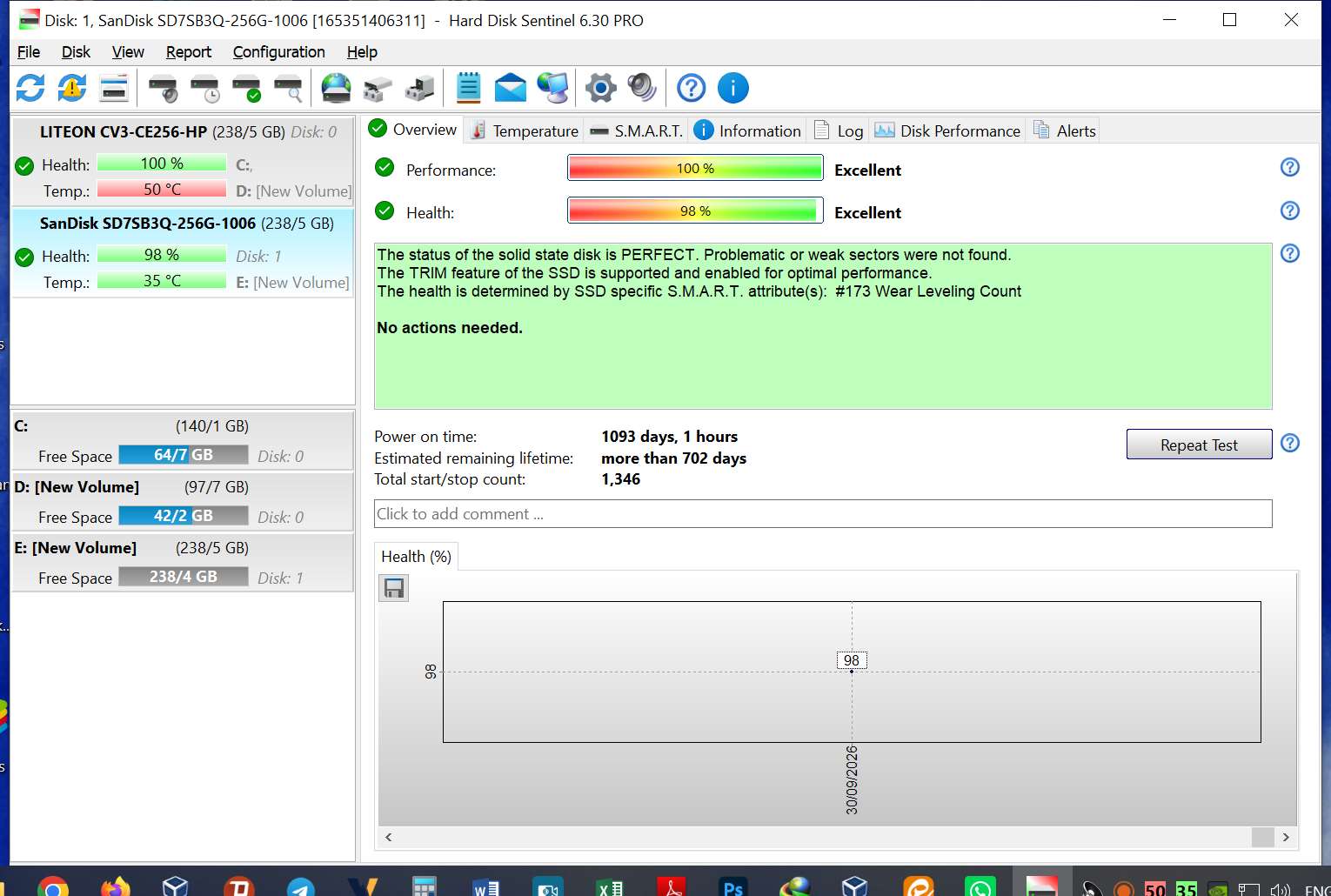Click the E: volume free space bar

pyautogui.click(x=184, y=577)
